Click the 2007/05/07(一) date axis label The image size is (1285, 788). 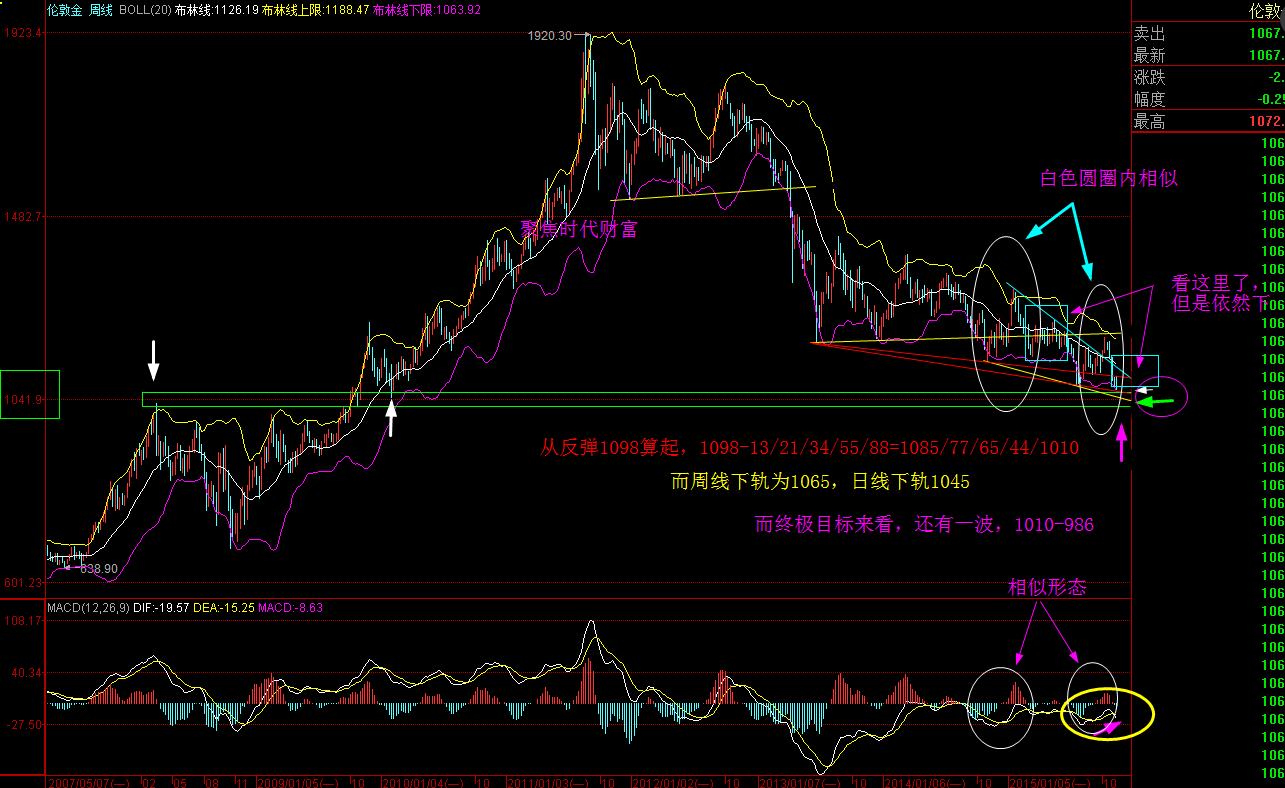[x=88, y=781]
